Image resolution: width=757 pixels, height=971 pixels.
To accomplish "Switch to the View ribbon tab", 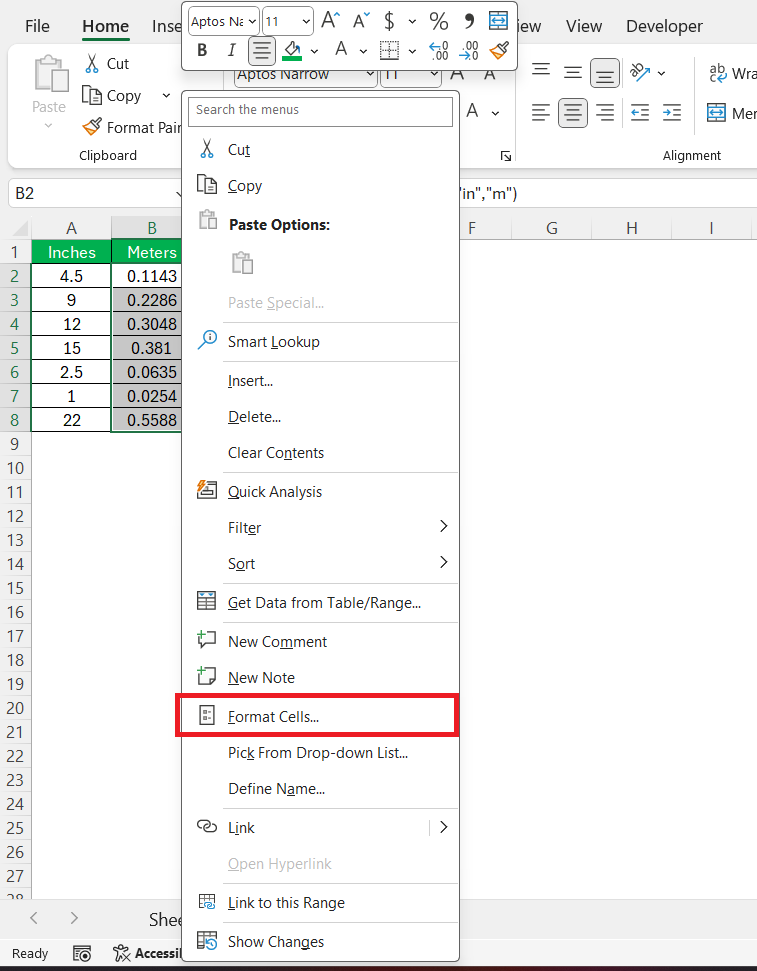I will (584, 26).
